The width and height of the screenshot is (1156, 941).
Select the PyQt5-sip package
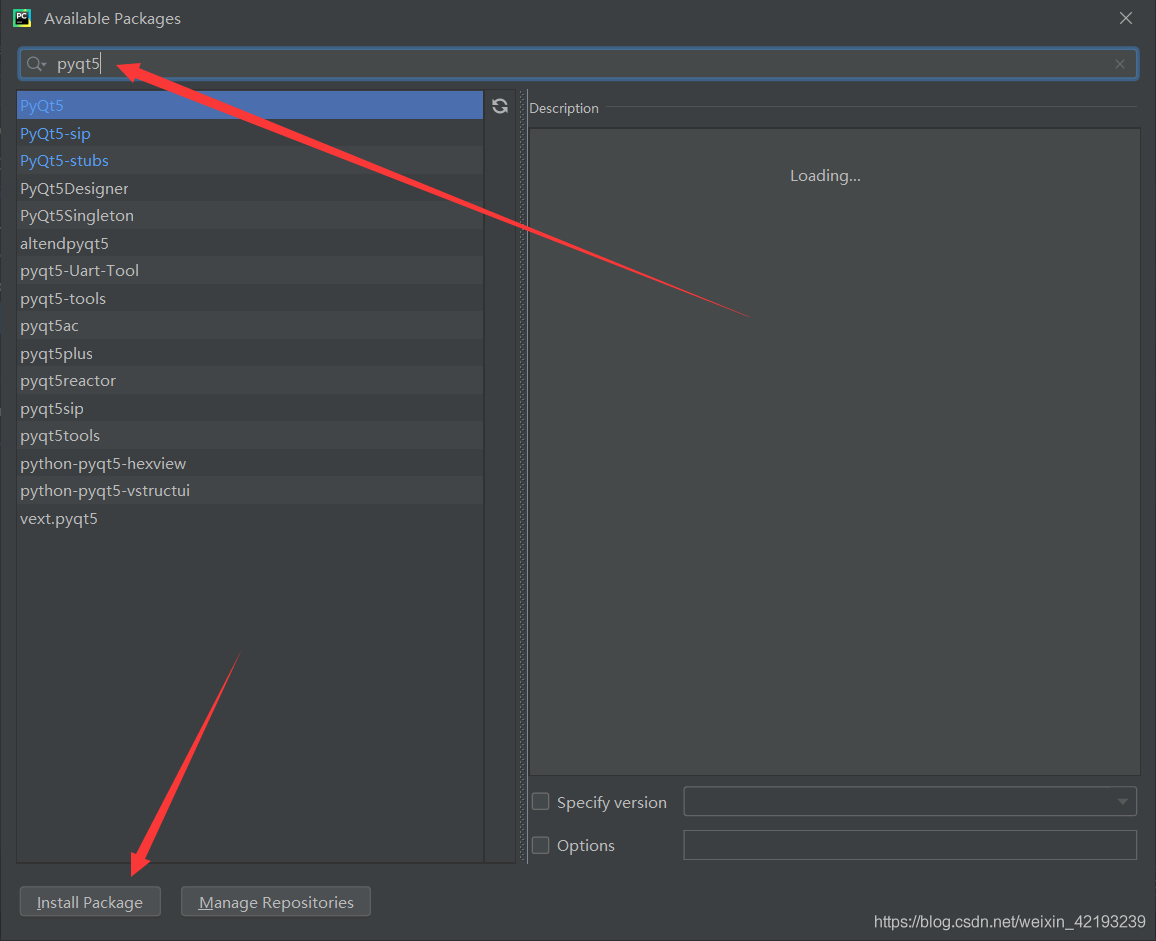250,133
